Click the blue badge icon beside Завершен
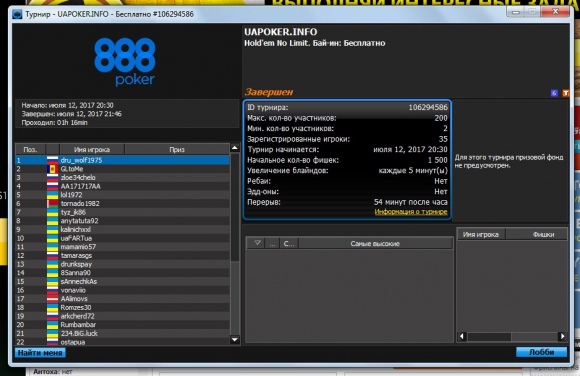The image size is (580, 376). click(554, 93)
